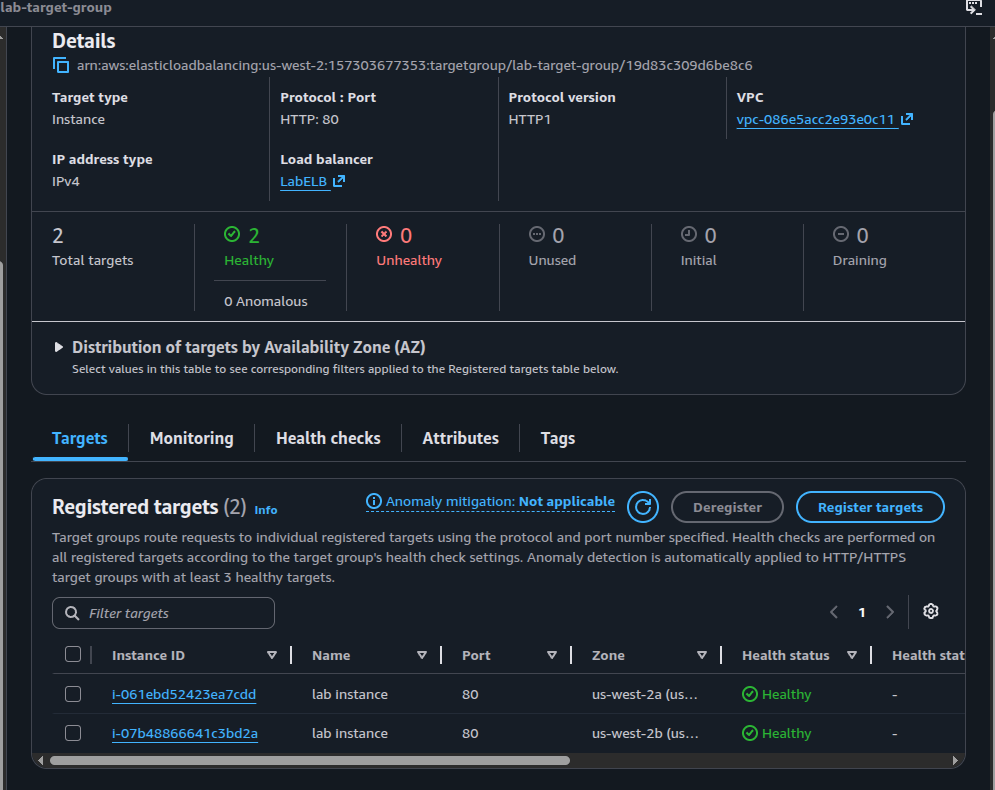Check the box for i-061ebd52423ea7cdd
Image resolution: width=995 pixels, height=790 pixels.
(x=73, y=694)
